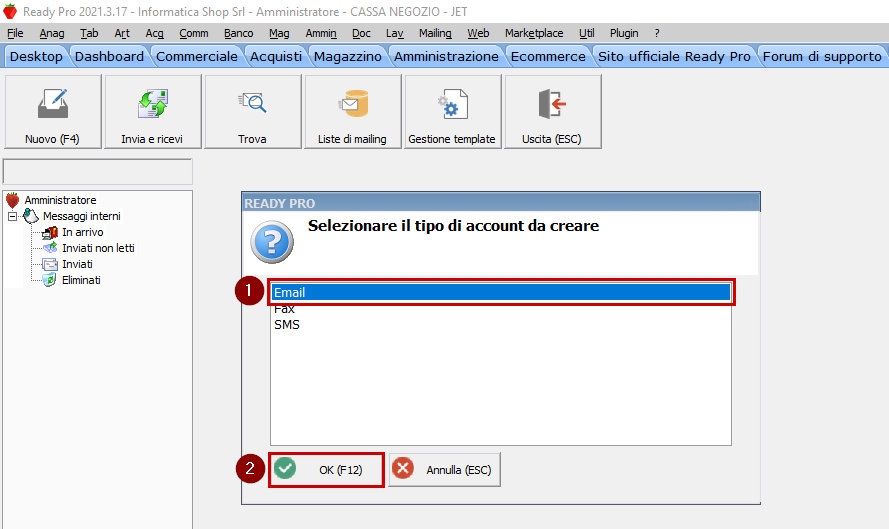The height and width of the screenshot is (529, 889).
Task: Click the Messaggi interni folder icon
Action: [31, 216]
